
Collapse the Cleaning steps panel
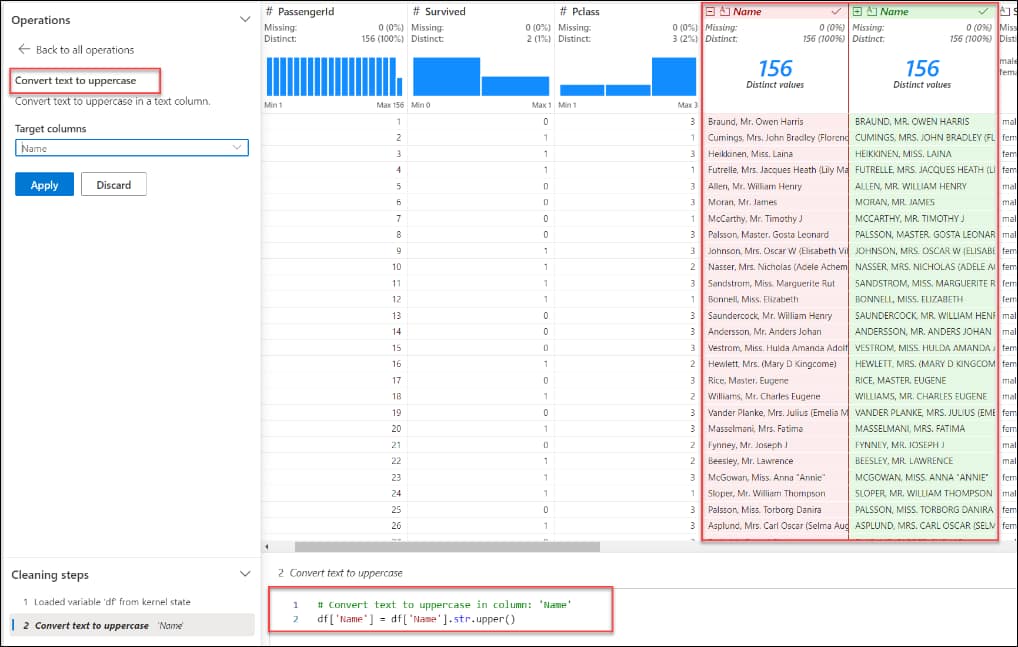(244, 574)
